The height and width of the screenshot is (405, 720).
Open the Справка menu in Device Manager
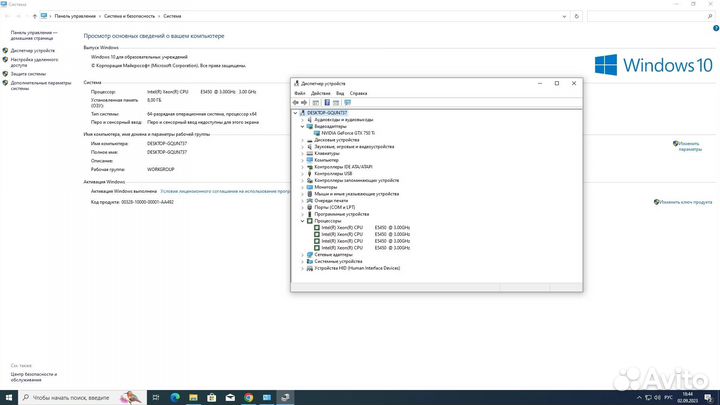coord(358,93)
